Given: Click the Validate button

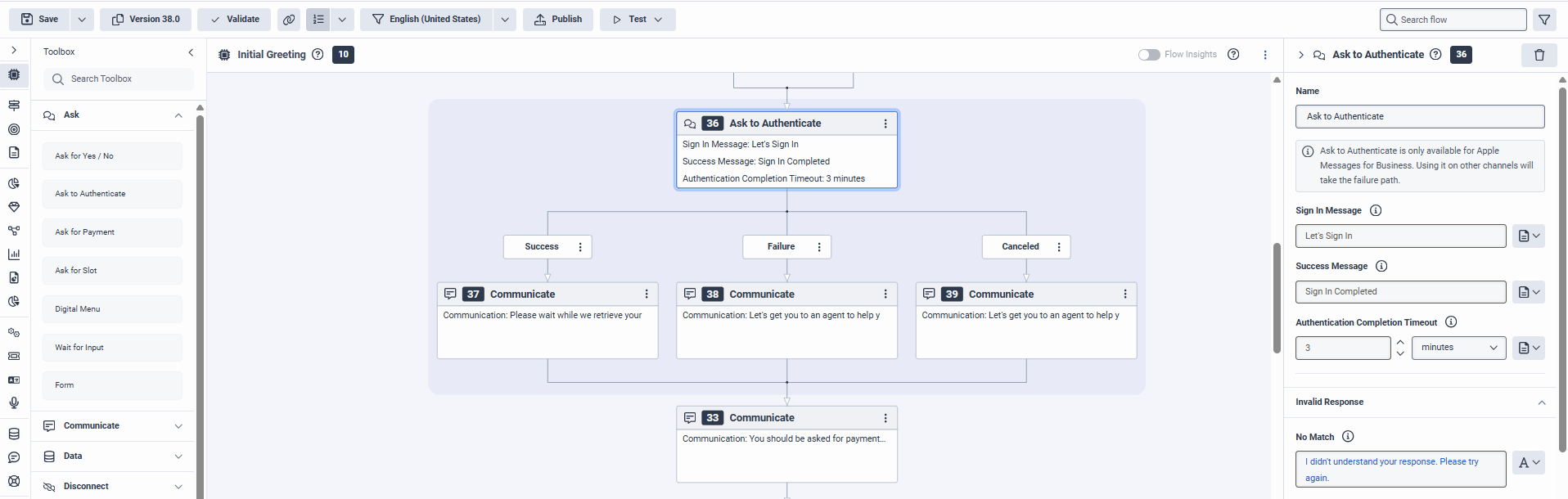Looking at the screenshot, I should (x=235, y=20).
